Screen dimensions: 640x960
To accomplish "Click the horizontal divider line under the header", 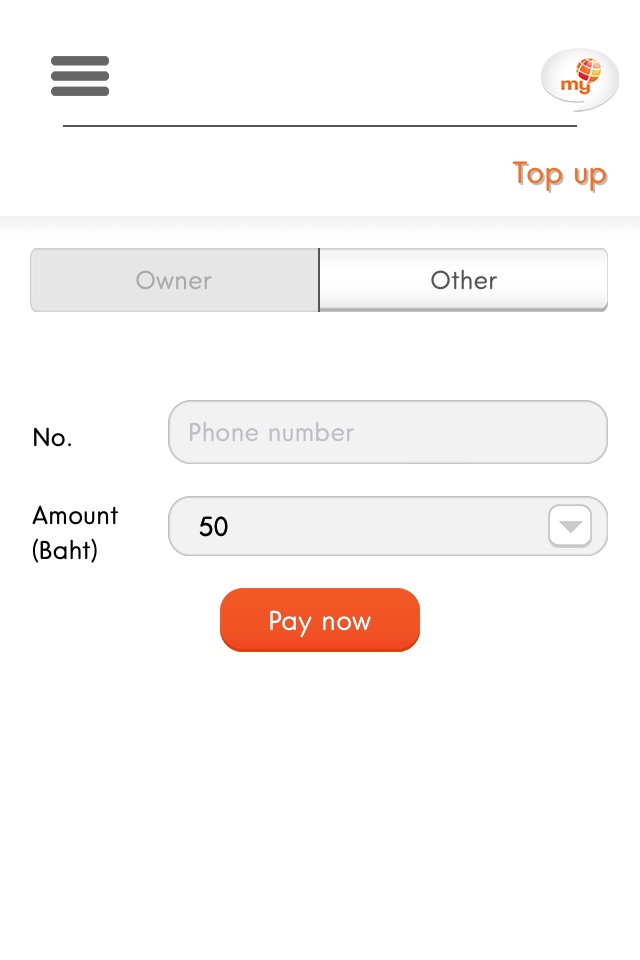I will pos(320,126).
